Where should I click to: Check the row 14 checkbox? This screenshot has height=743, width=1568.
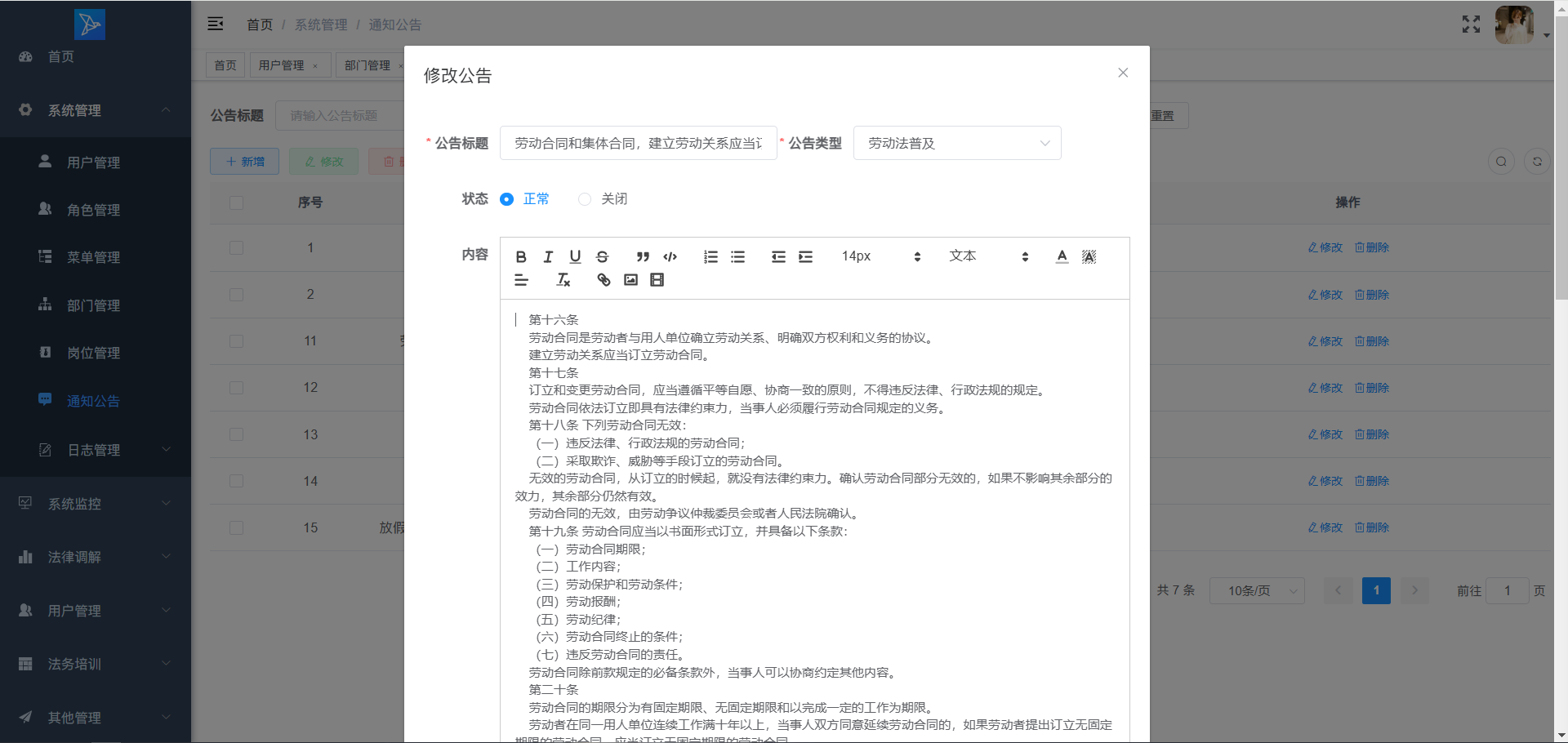coord(237,481)
